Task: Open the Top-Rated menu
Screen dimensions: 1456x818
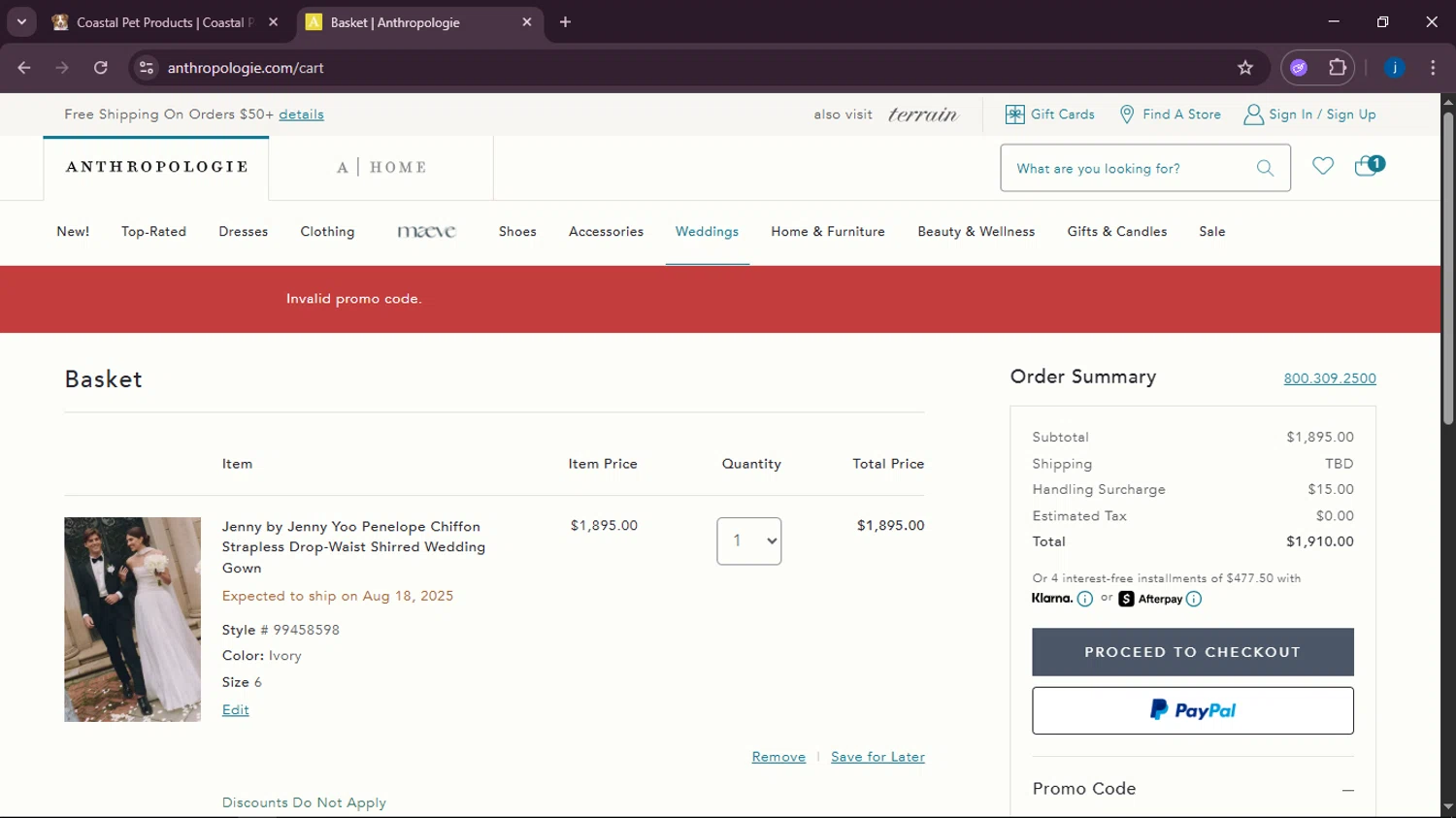Action: (x=153, y=232)
